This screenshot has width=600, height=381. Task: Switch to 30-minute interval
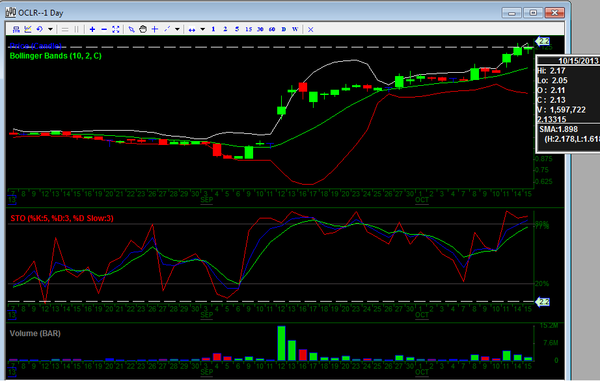click(260, 29)
